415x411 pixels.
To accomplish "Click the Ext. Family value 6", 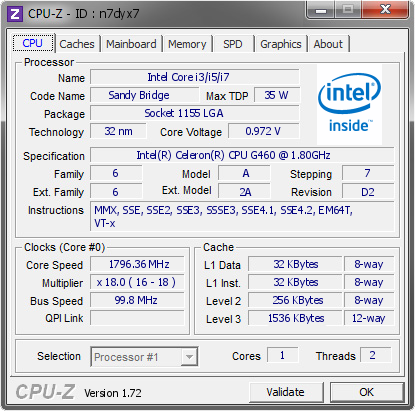I will click(116, 192).
